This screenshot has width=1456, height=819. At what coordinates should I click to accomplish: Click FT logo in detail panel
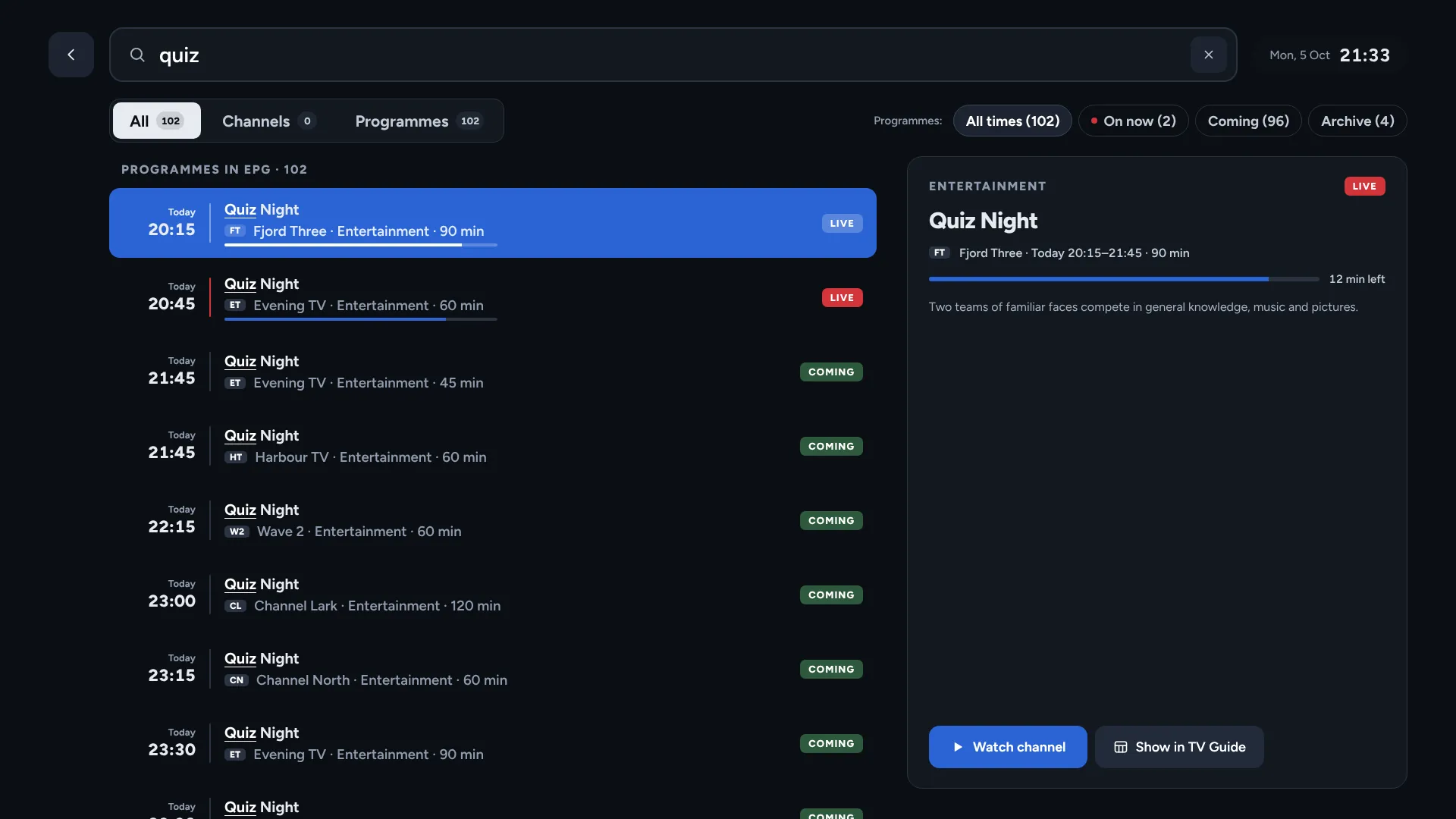(940, 253)
